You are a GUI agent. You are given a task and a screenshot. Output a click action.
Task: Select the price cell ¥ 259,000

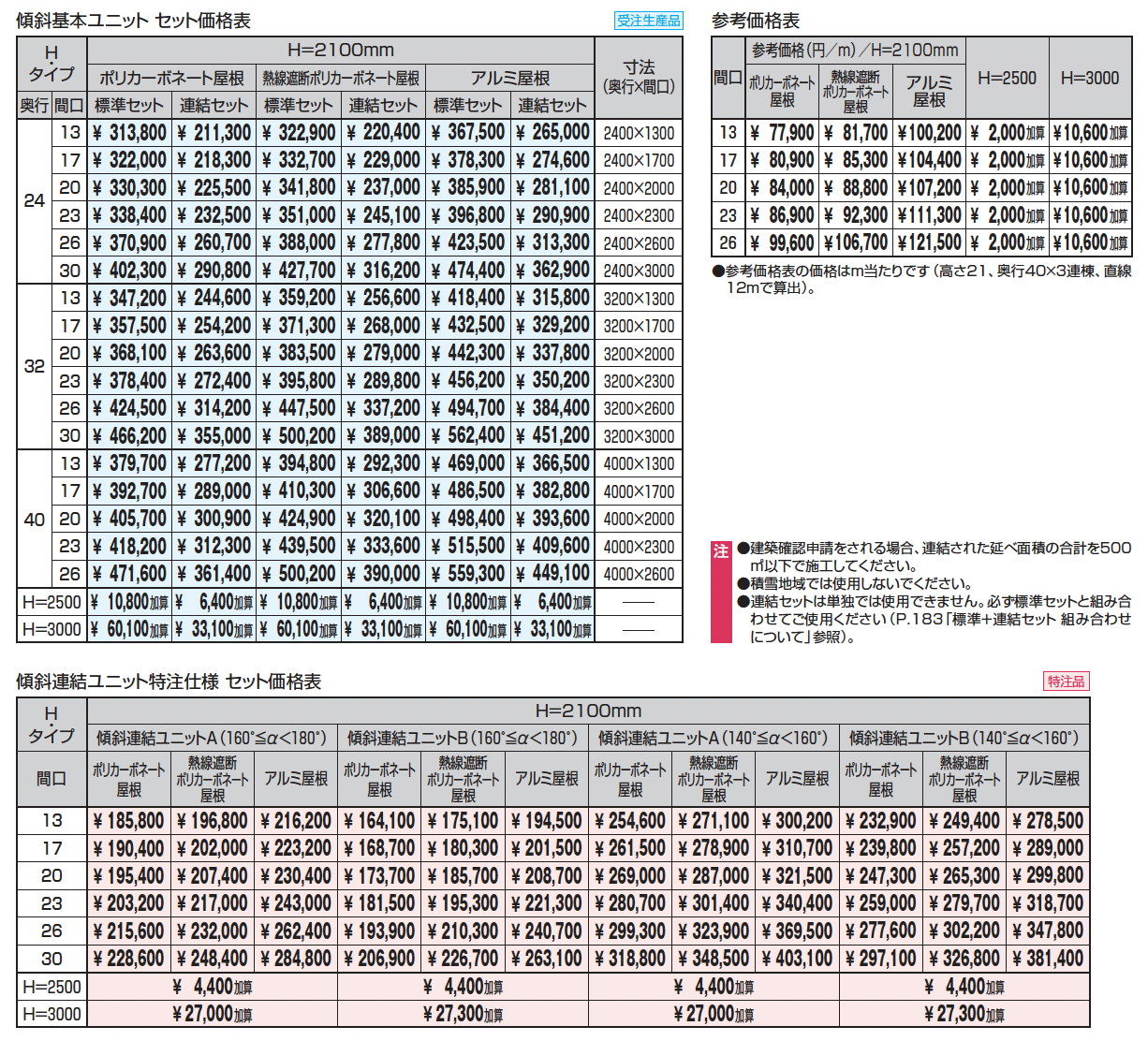tap(880, 903)
